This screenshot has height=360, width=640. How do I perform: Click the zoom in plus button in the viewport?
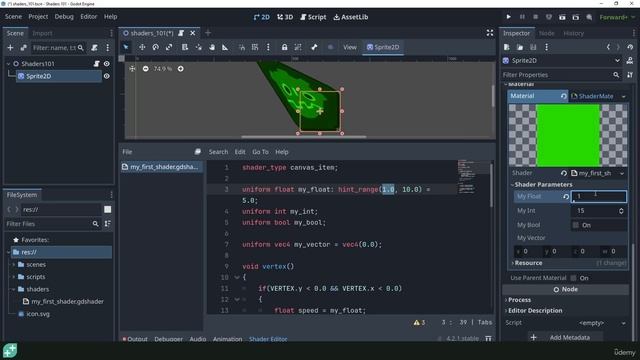(180, 69)
